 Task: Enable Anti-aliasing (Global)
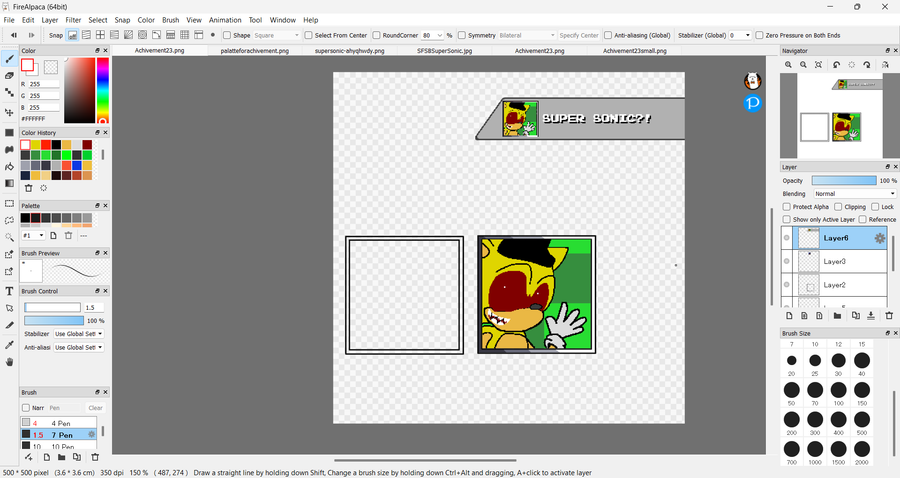608,35
